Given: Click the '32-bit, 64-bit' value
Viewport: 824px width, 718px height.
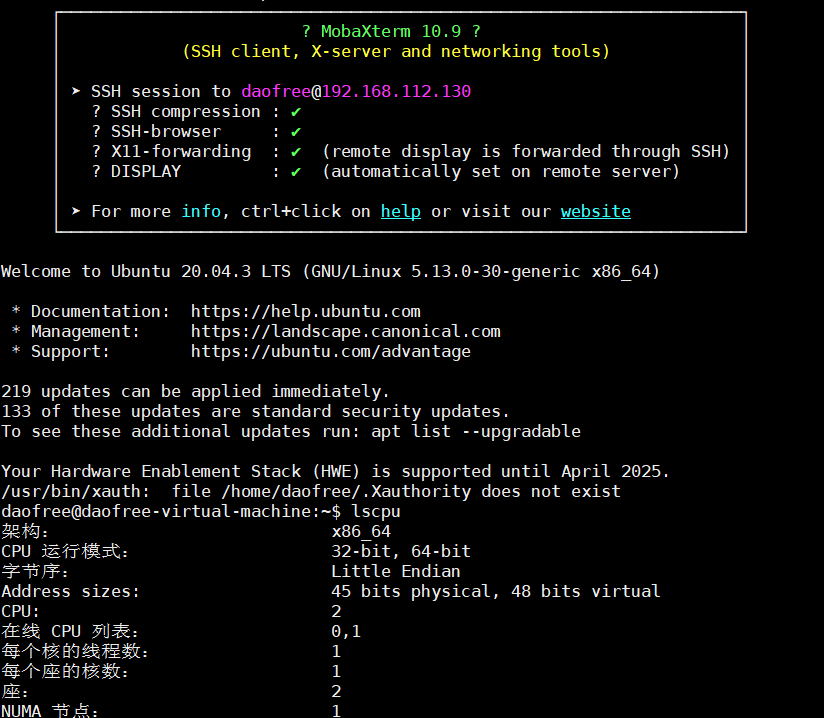Looking at the screenshot, I should click(x=401, y=551).
